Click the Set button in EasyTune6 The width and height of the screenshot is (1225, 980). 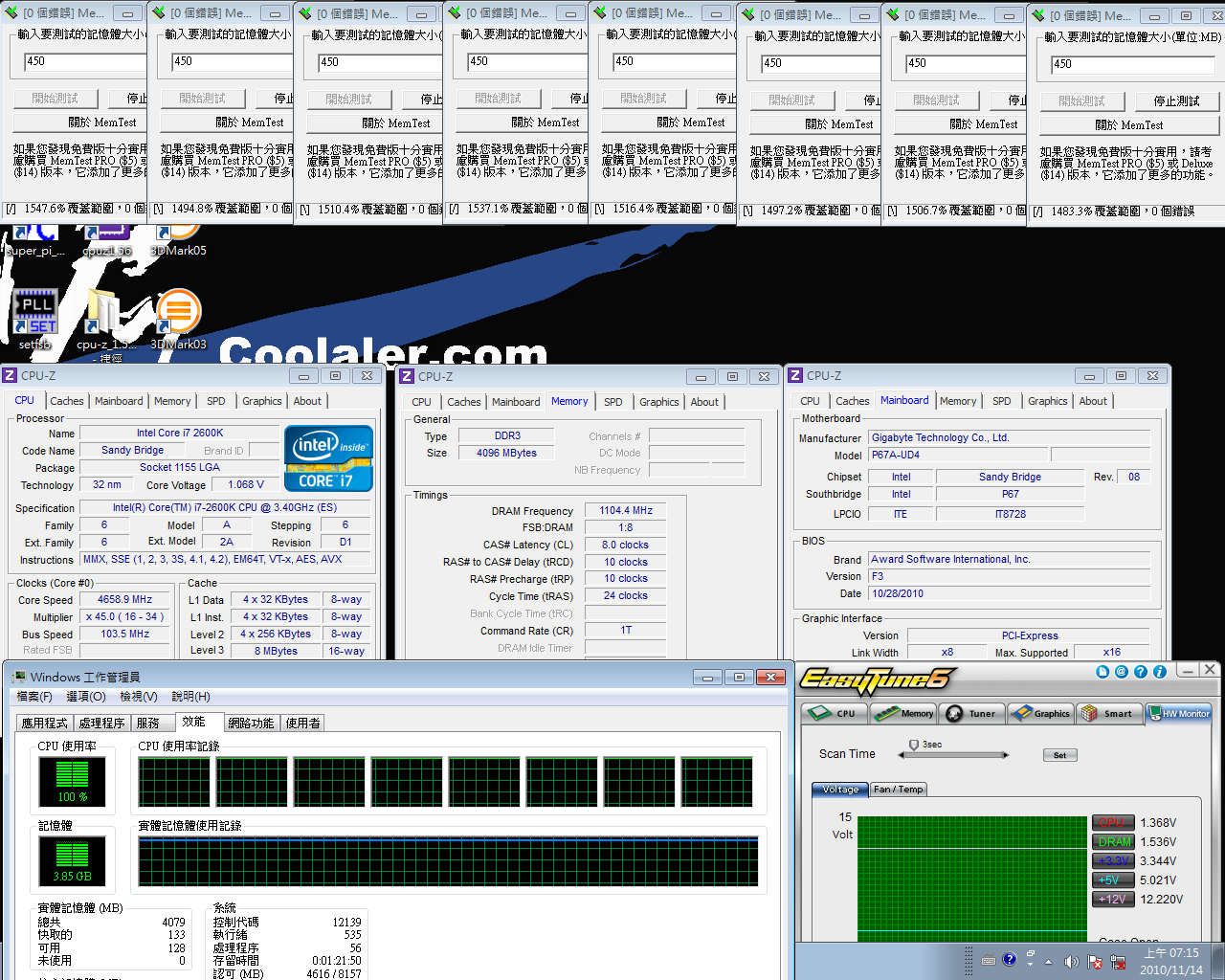1059,755
